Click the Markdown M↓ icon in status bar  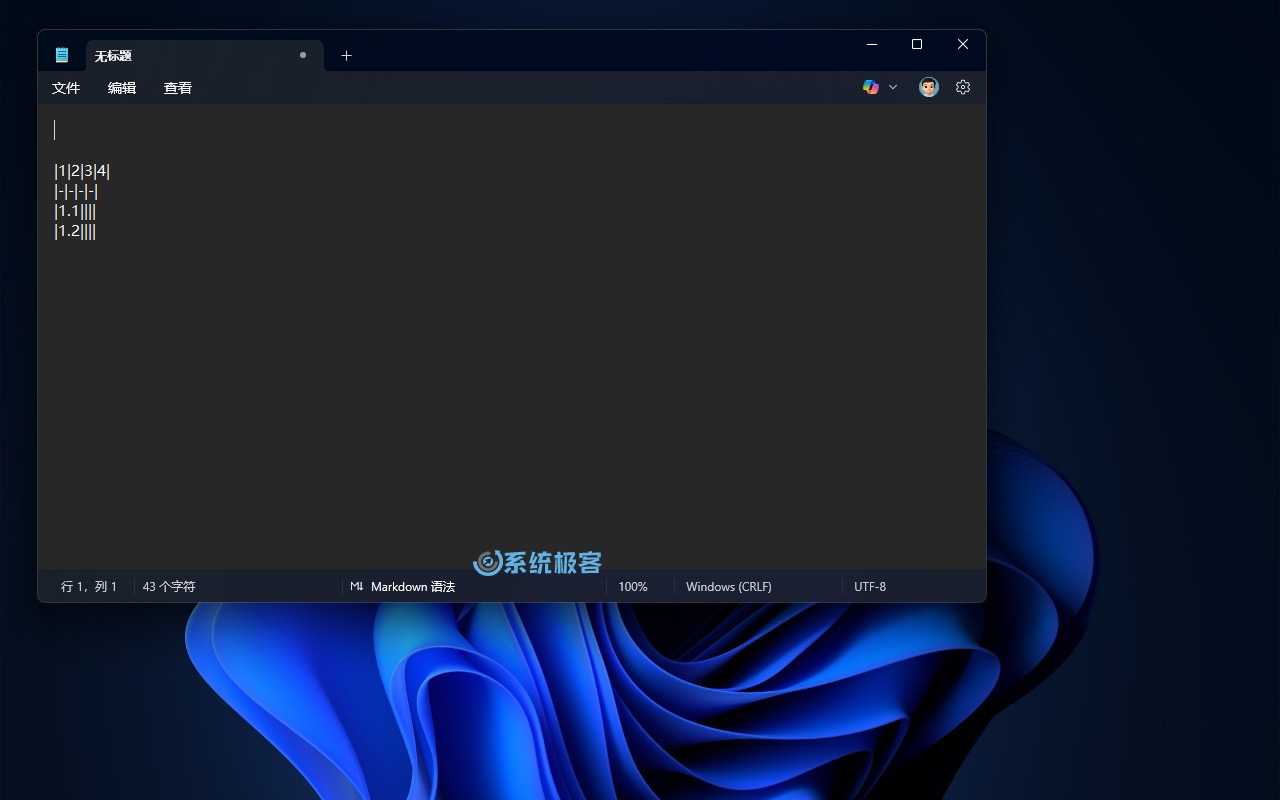point(357,586)
